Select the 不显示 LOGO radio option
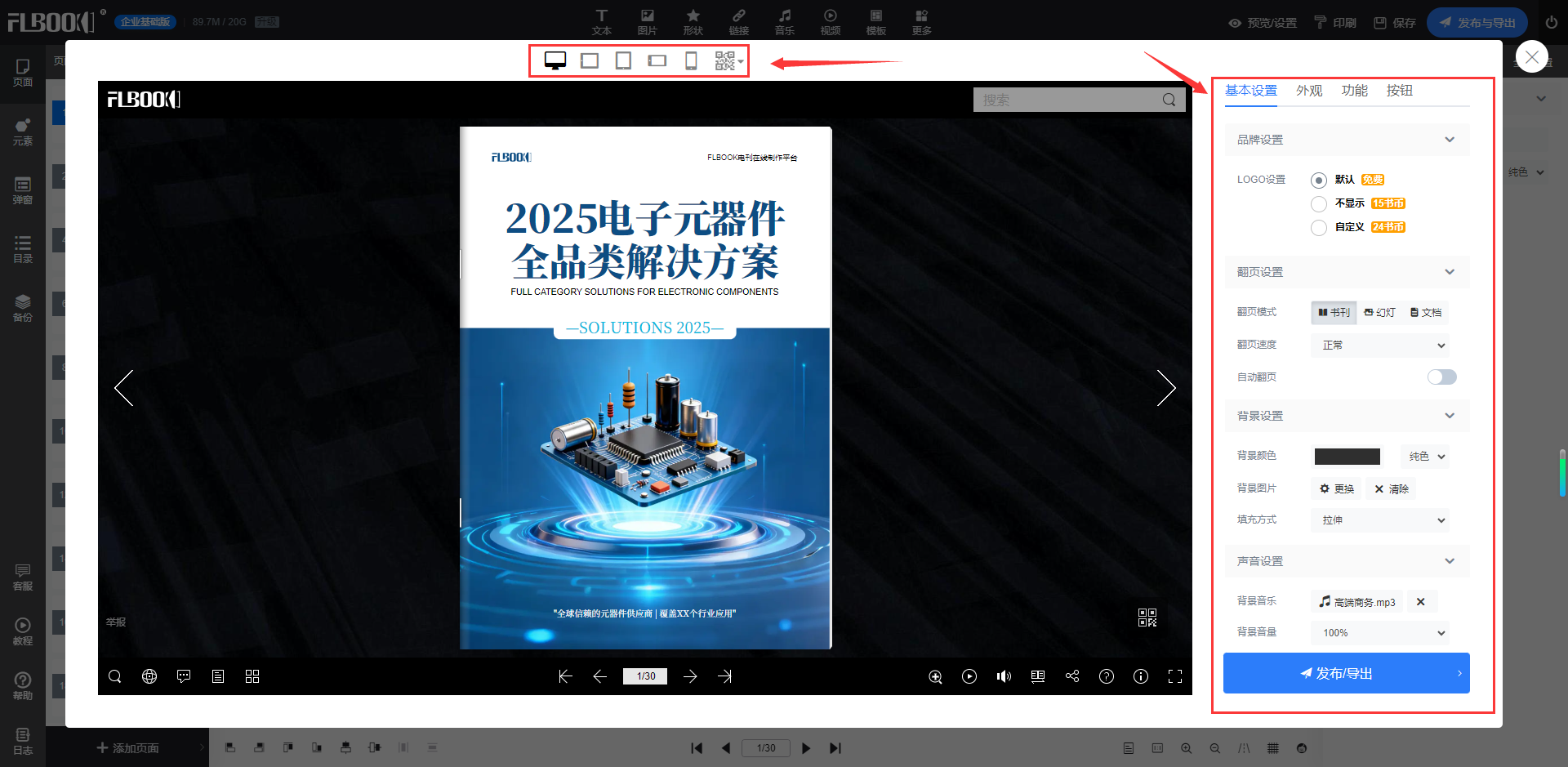The height and width of the screenshot is (767, 1568). (1319, 204)
